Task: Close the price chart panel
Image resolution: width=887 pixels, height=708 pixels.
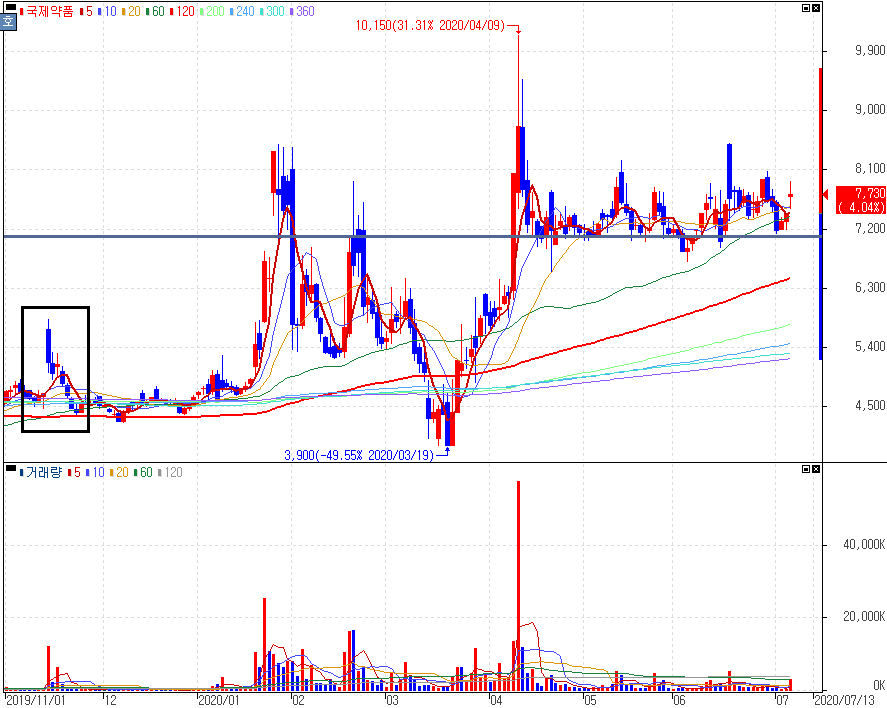Action: 816,8
